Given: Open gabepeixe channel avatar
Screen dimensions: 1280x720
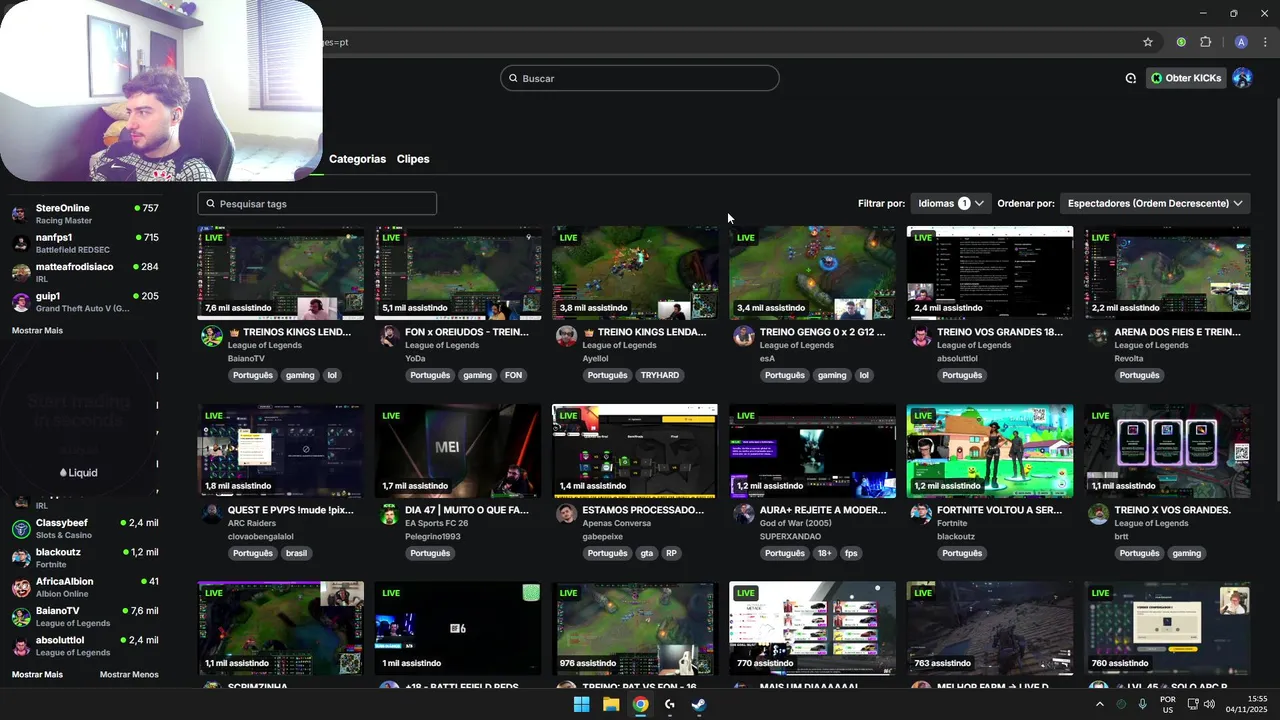Looking at the screenshot, I should (x=566, y=514).
